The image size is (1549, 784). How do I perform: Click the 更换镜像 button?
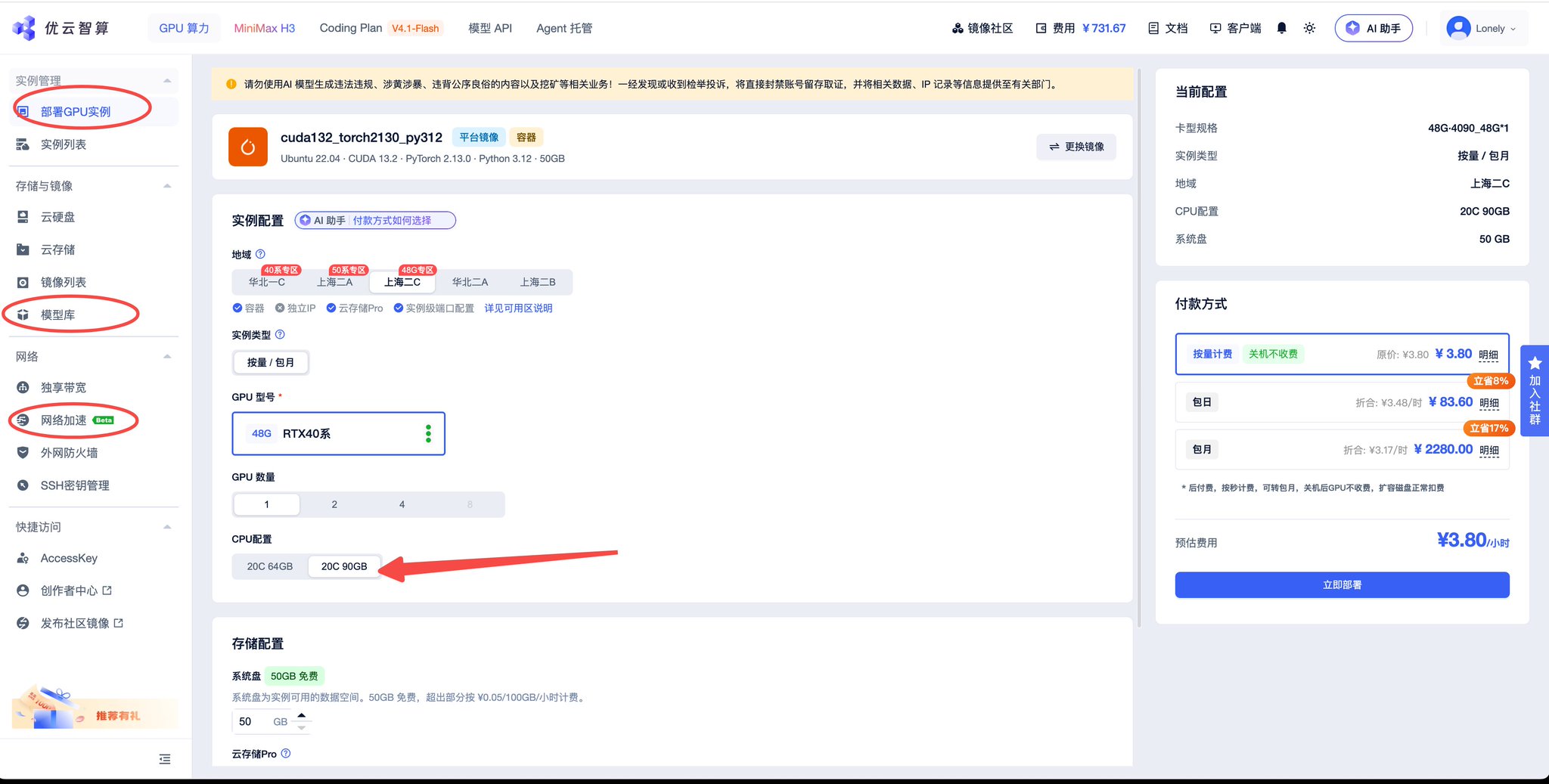tap(1076, 147)
